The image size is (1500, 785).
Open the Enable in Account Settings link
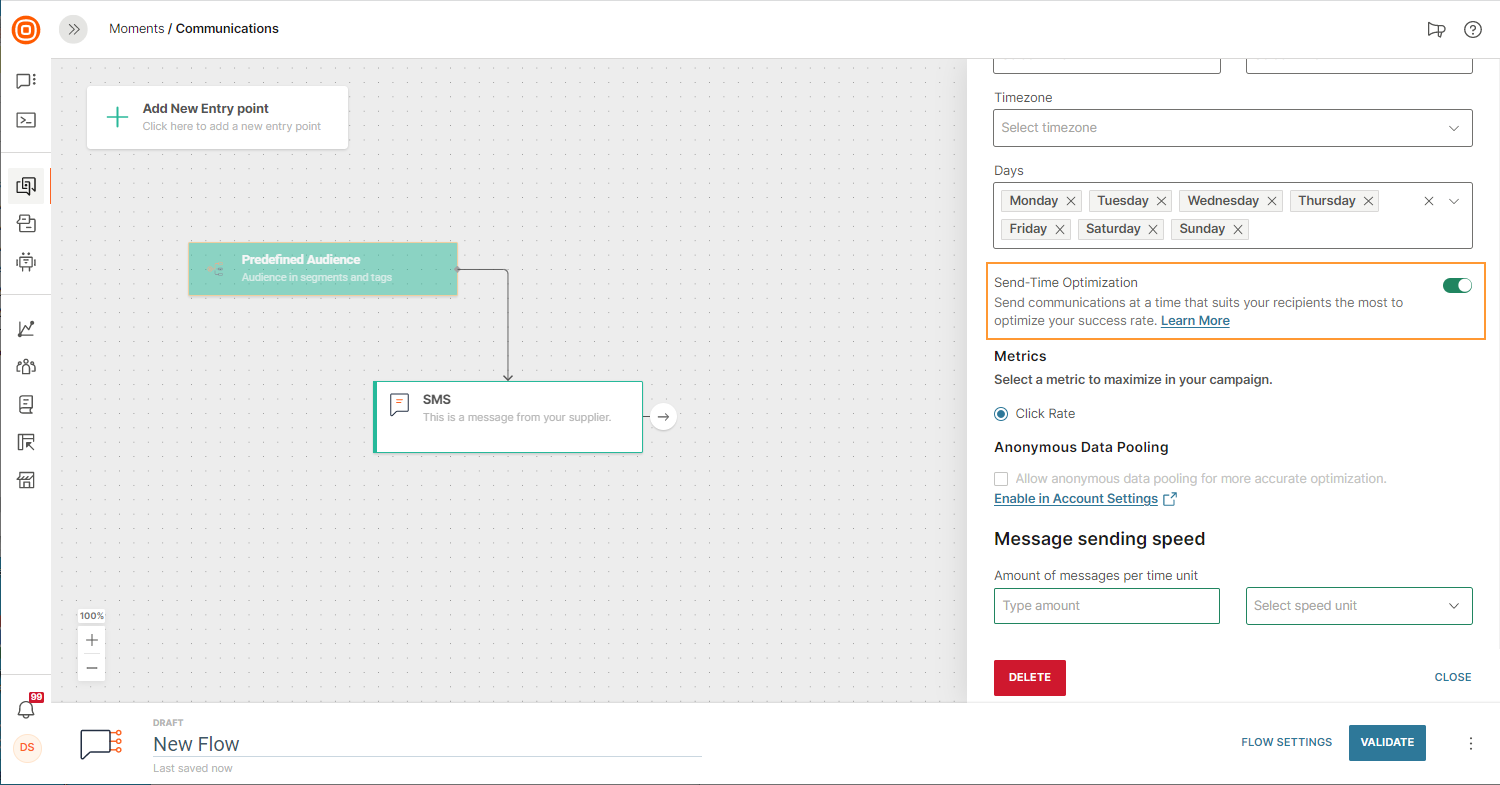click(x=1076, y=499)
